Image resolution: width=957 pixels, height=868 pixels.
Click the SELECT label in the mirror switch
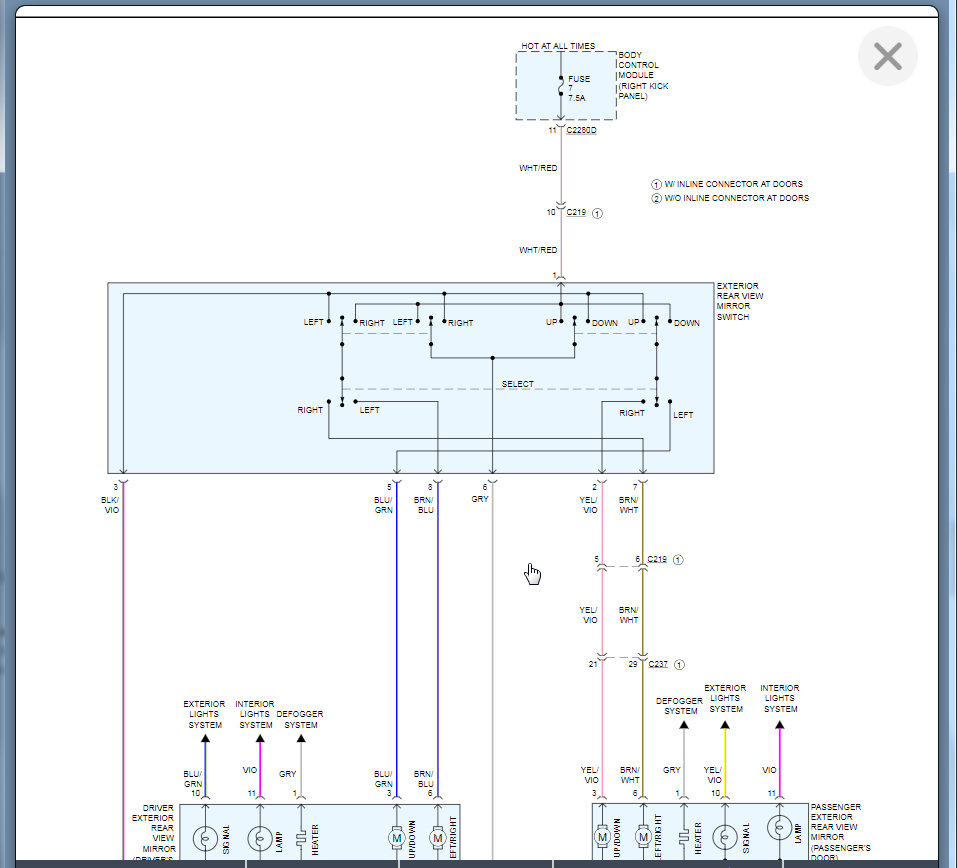(x=518, y=384)
